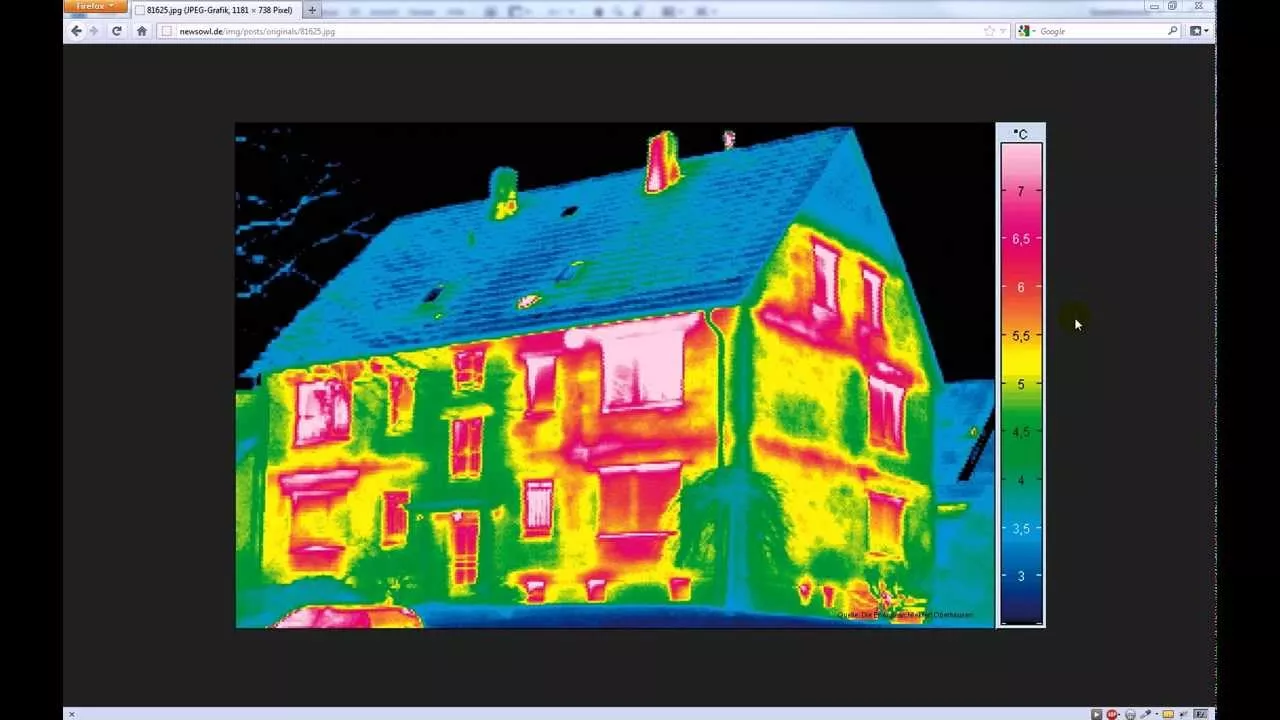1280x720 pixels.
Task: Select the 81625.jpg tab
Action: coord(215,10)
